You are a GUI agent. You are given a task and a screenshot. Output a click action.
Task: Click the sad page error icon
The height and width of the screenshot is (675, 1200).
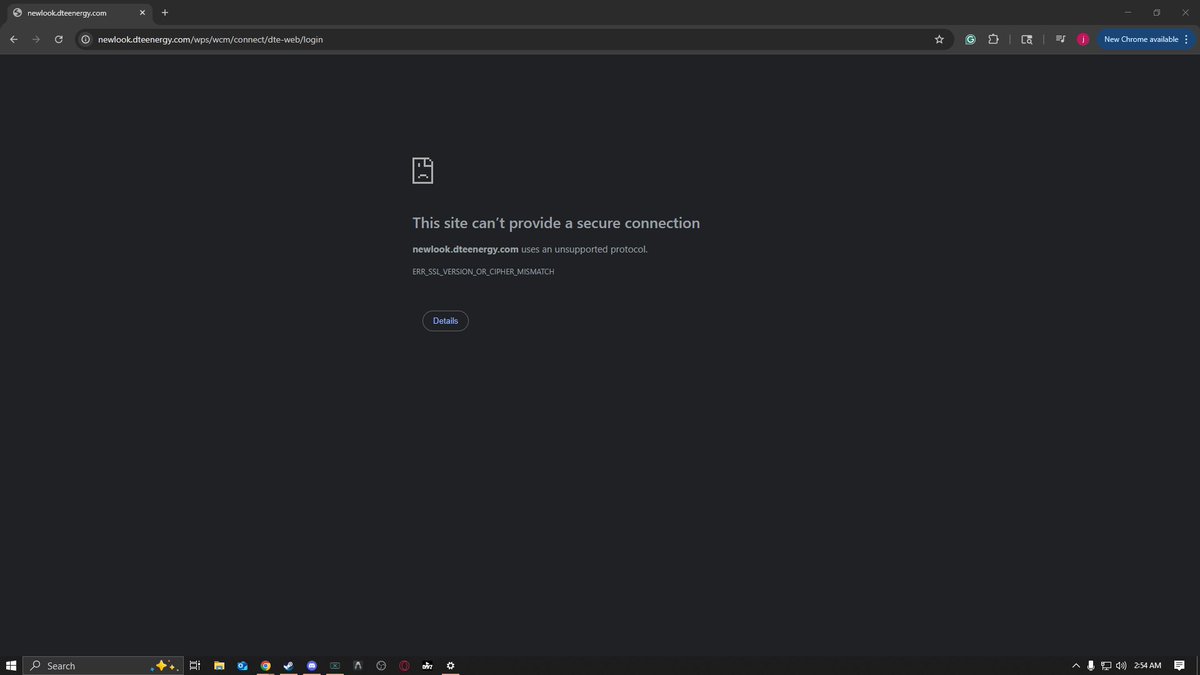[x=423, y=170]
